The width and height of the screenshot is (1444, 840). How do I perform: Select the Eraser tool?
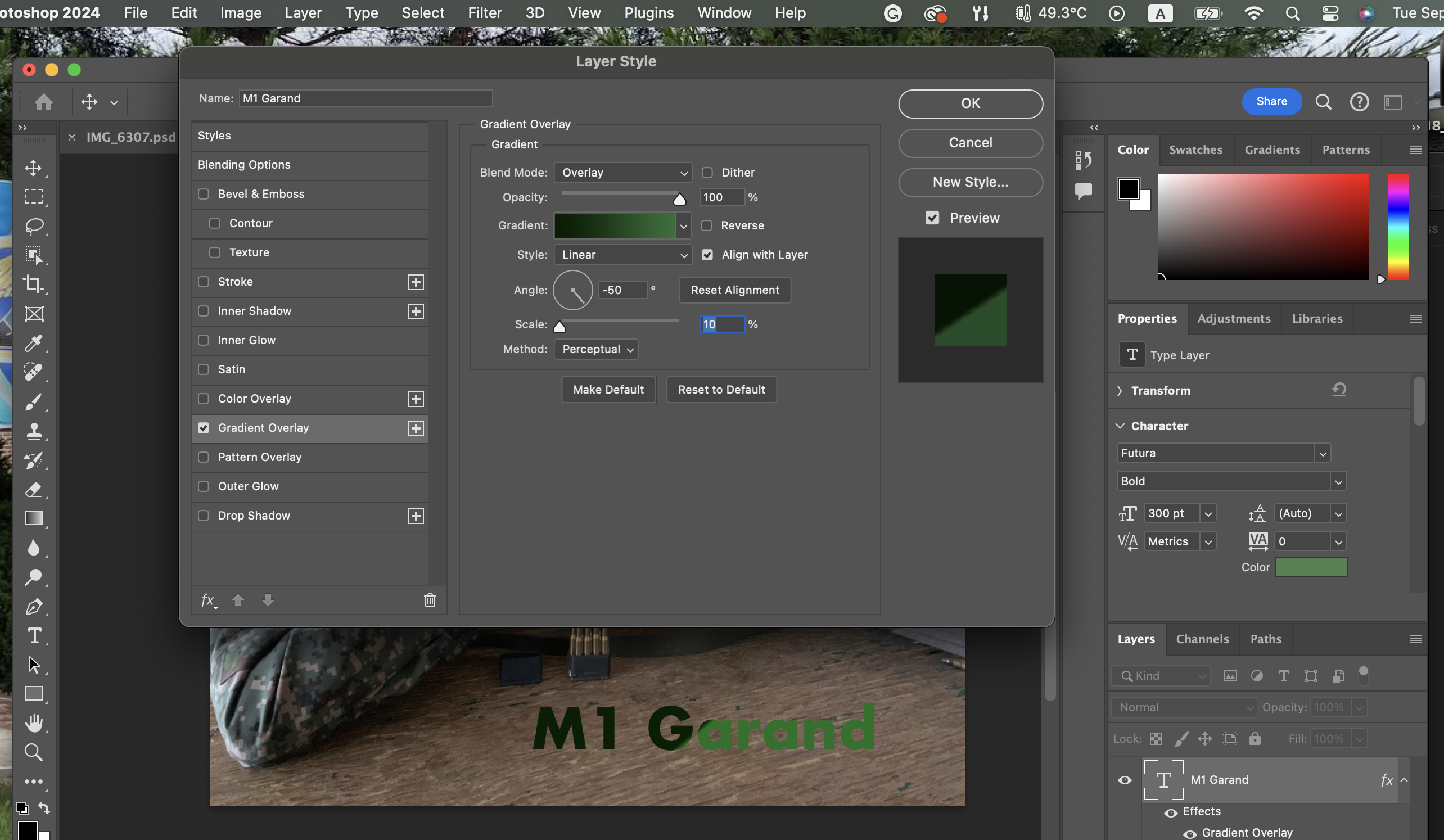(33, 489)
